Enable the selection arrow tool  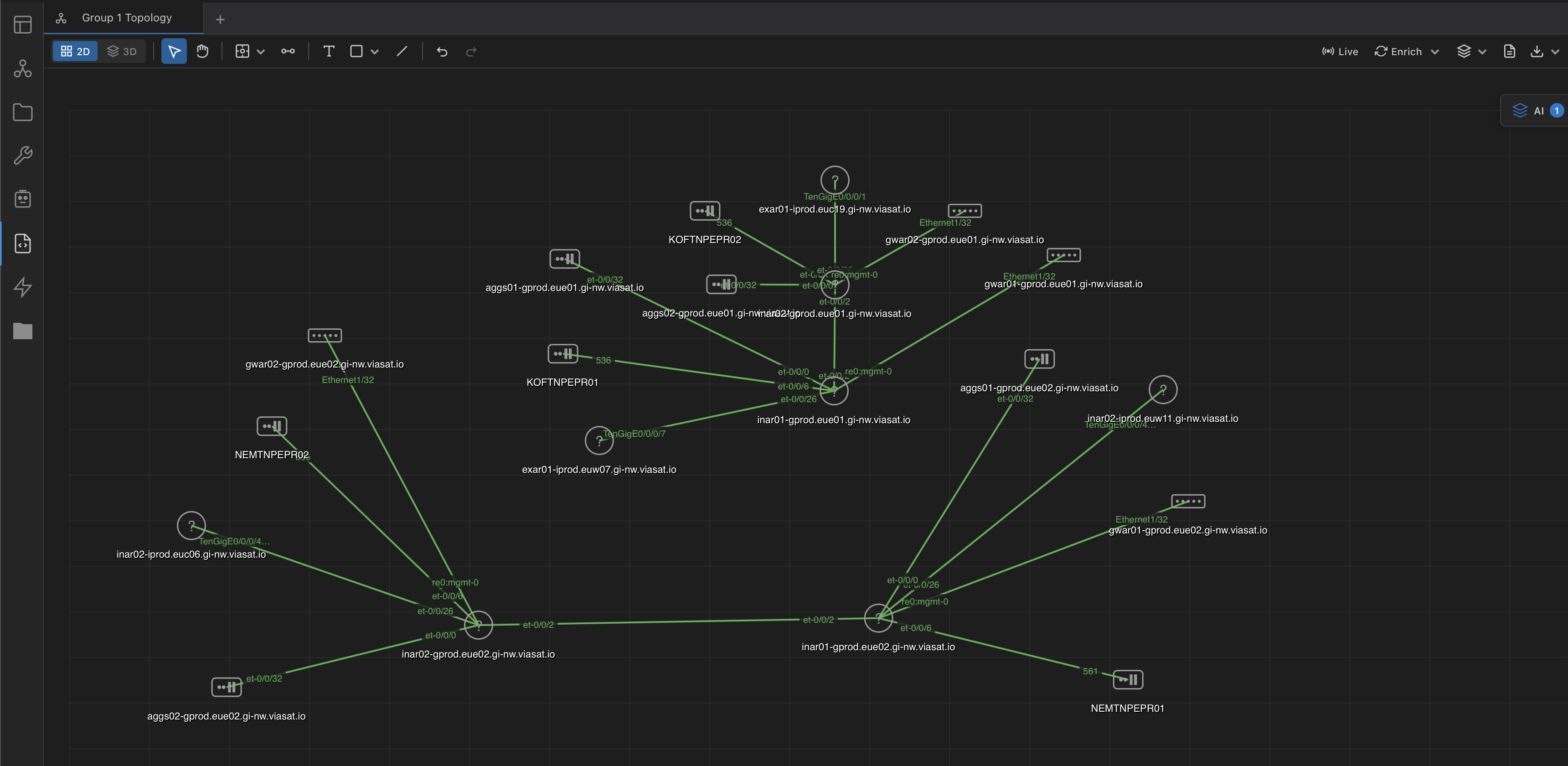[x=174, y=51]
